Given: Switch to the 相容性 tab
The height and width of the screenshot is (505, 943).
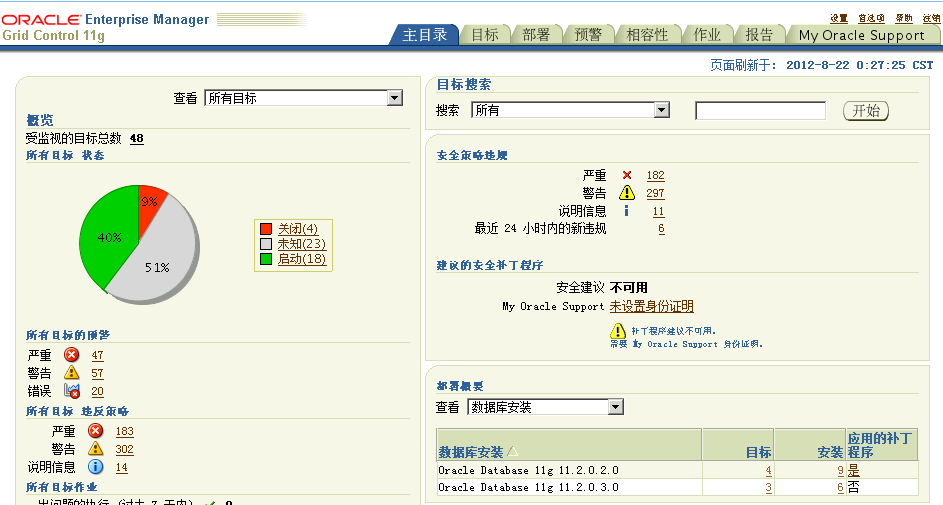Looking at the screenshot, I should pyautogui.click(x=648, y=35).
